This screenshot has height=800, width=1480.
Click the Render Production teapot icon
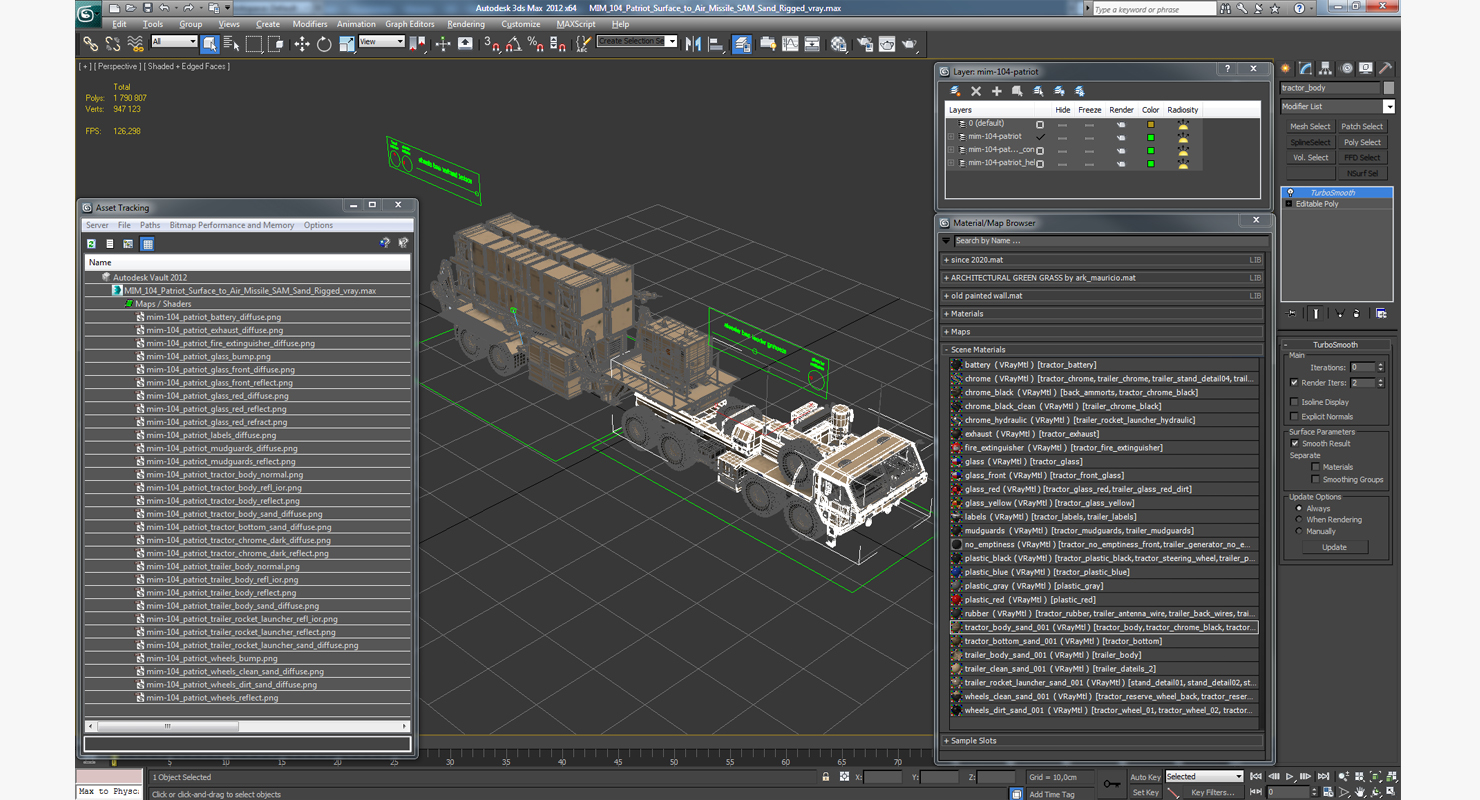click(x=909, y=44)
